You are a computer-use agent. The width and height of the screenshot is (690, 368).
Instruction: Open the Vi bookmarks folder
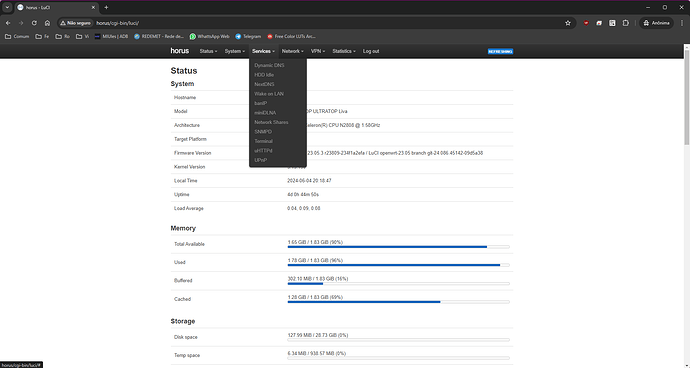click(x=82, y=37)
